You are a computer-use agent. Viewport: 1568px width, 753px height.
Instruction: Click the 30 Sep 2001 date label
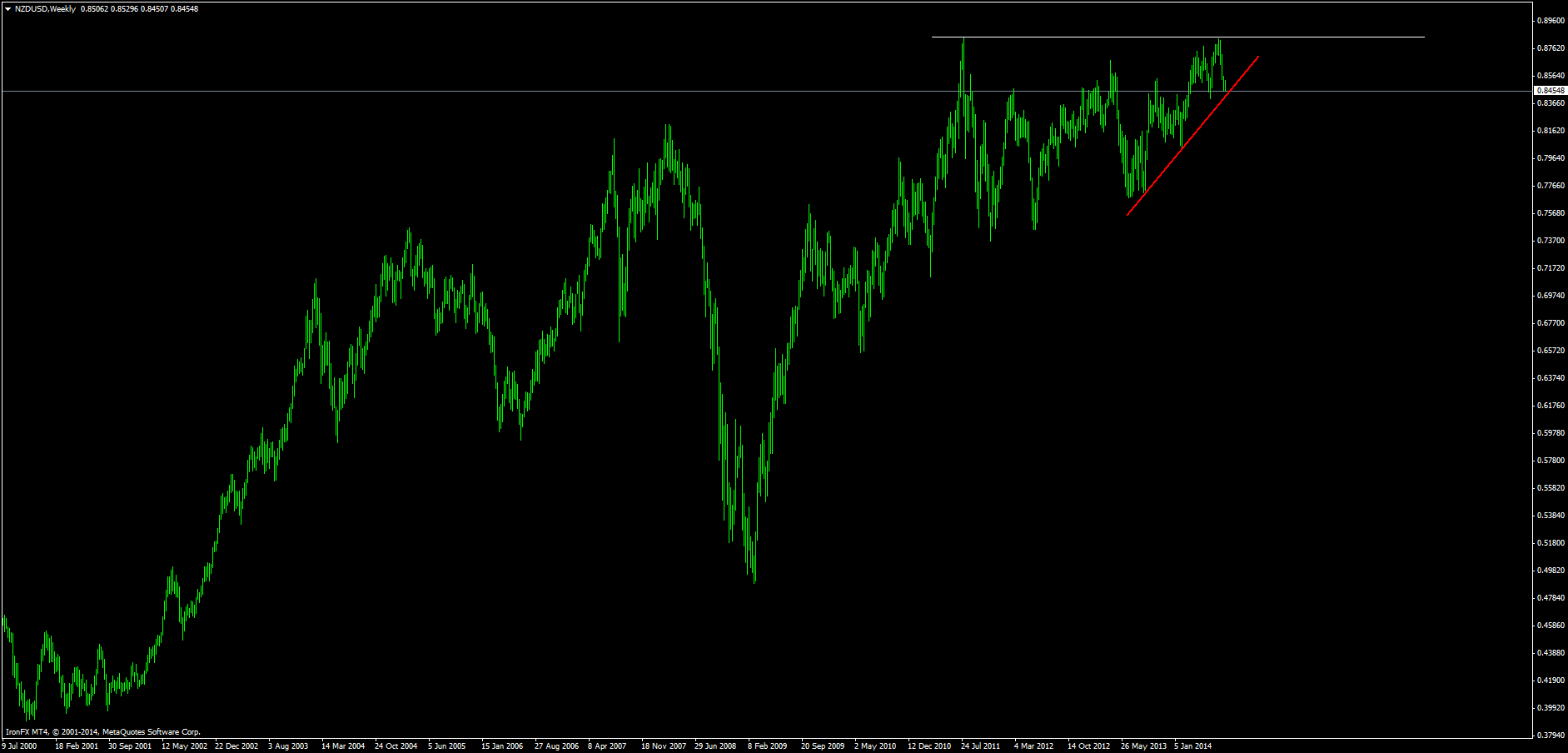(x=130, y=746)
